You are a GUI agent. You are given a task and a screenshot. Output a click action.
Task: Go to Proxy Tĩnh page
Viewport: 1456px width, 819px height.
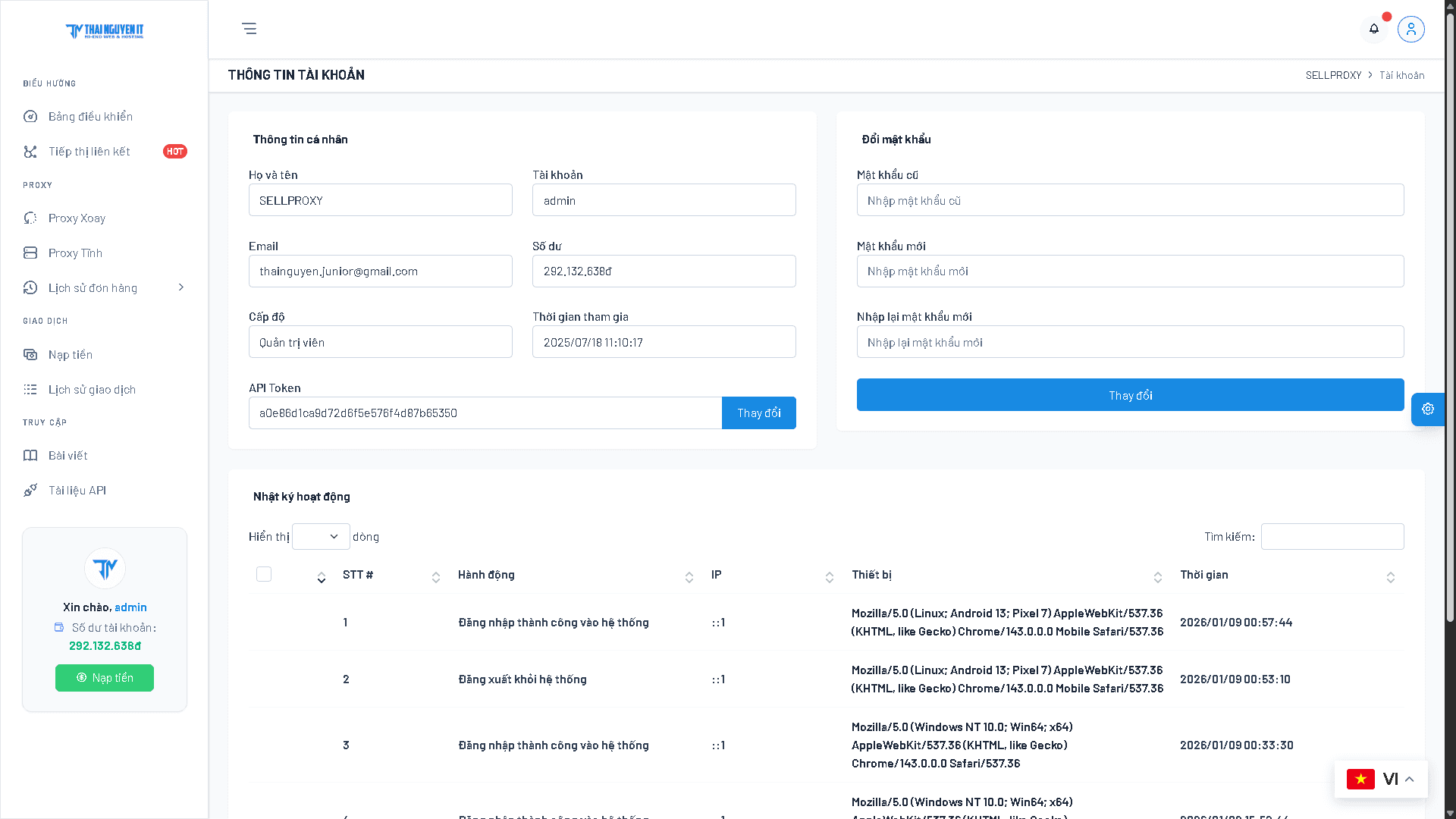point(105,253)
